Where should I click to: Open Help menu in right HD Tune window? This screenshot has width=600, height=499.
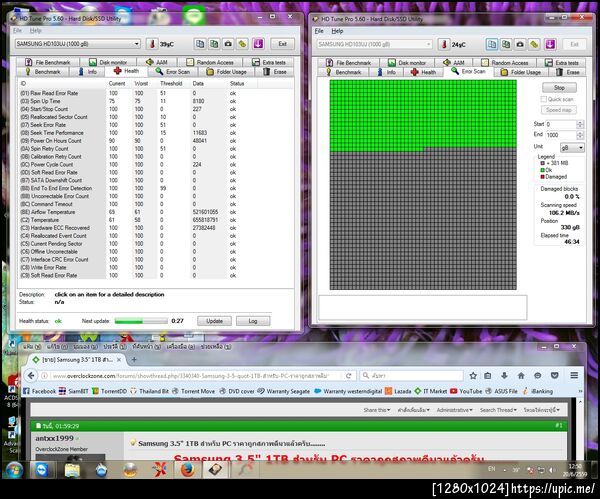point(337,31)
